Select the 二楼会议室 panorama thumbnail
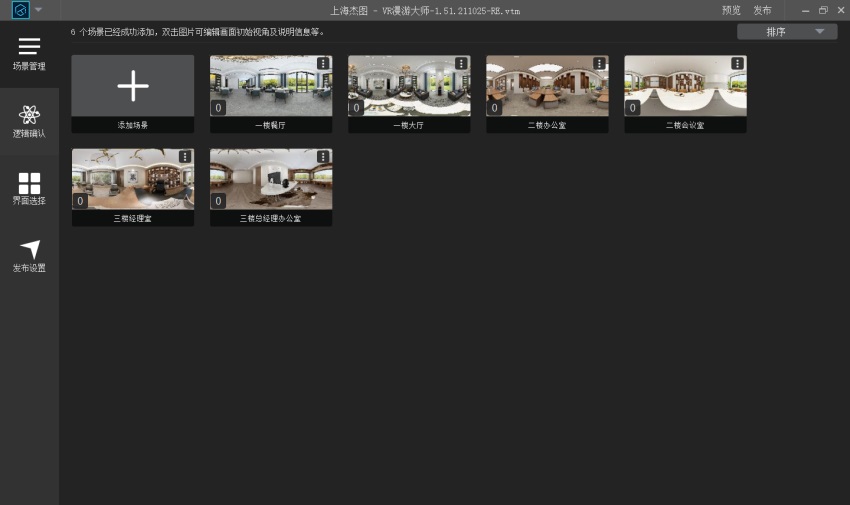 pyautogui.click(x=686, y=86)
